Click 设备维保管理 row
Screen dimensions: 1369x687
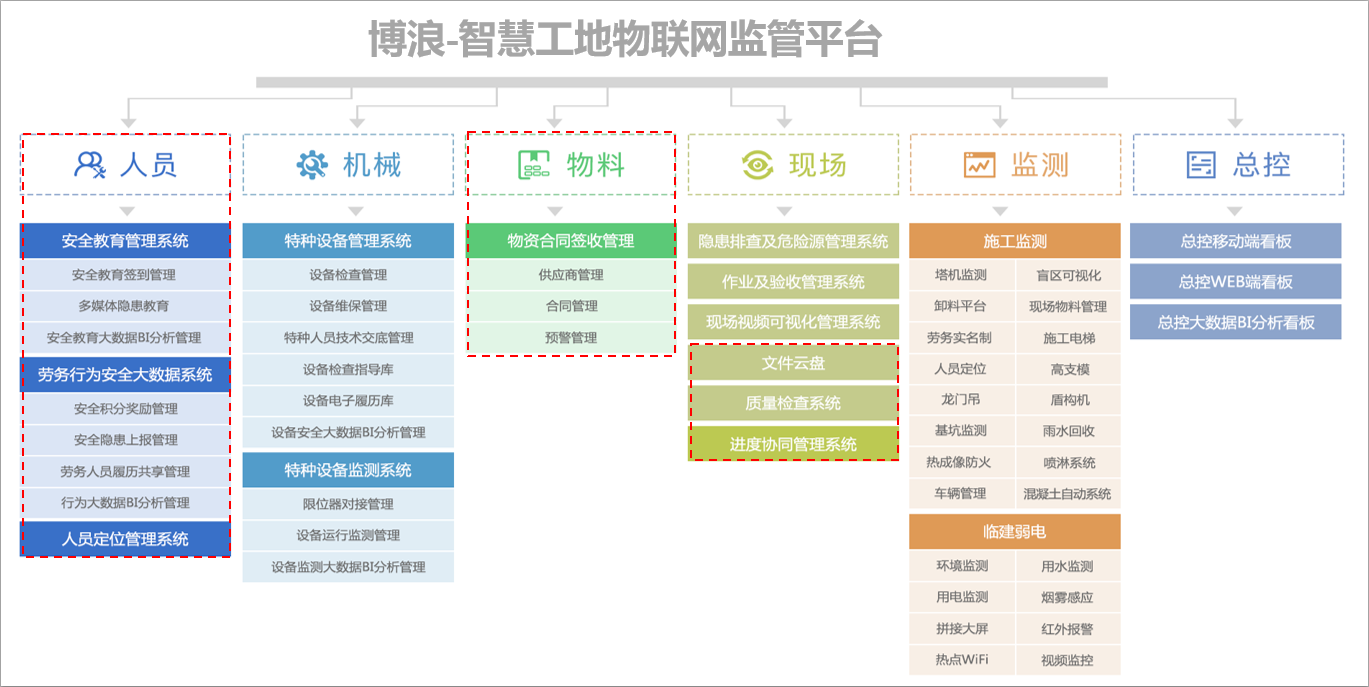(348, 306)
